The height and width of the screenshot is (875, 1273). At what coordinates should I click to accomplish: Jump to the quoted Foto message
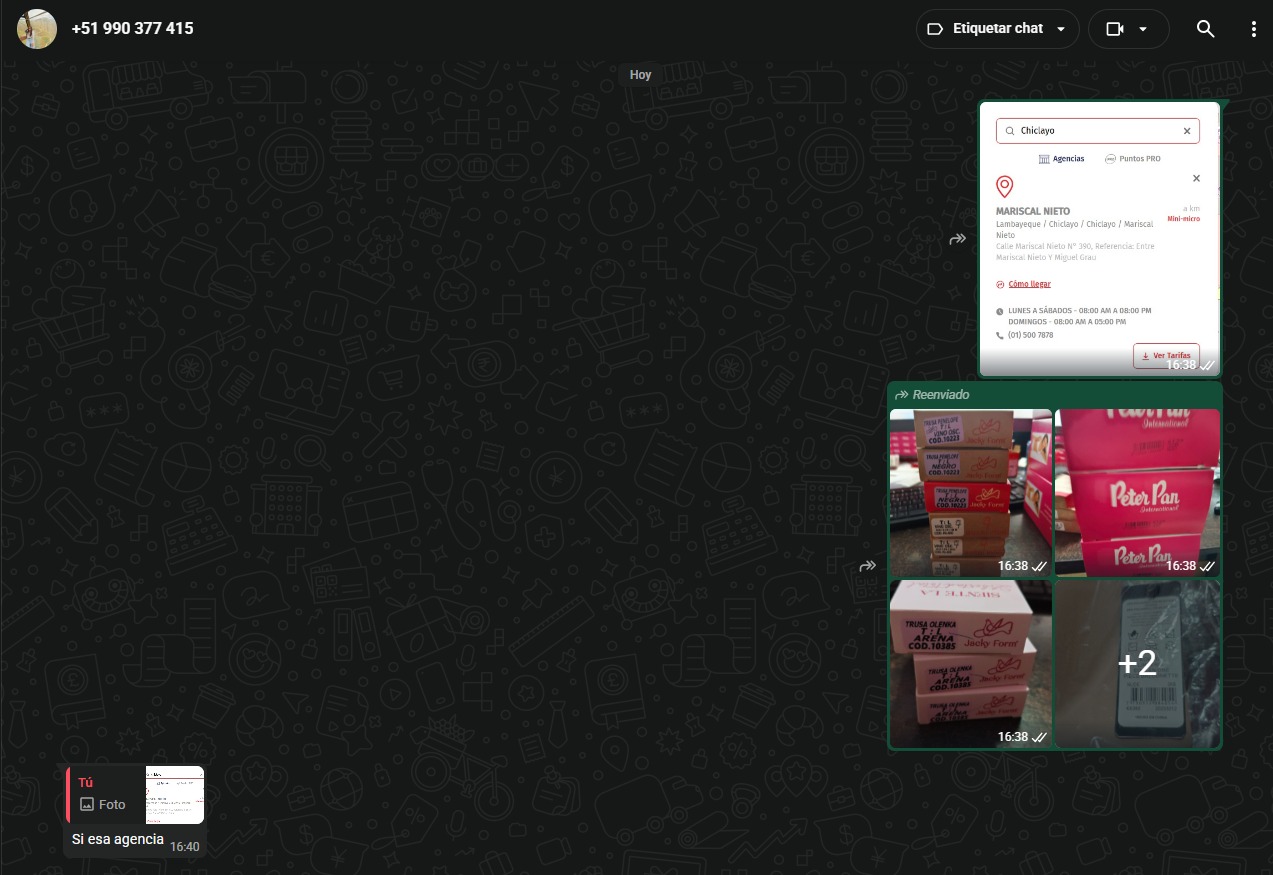[x=135, y=795]
